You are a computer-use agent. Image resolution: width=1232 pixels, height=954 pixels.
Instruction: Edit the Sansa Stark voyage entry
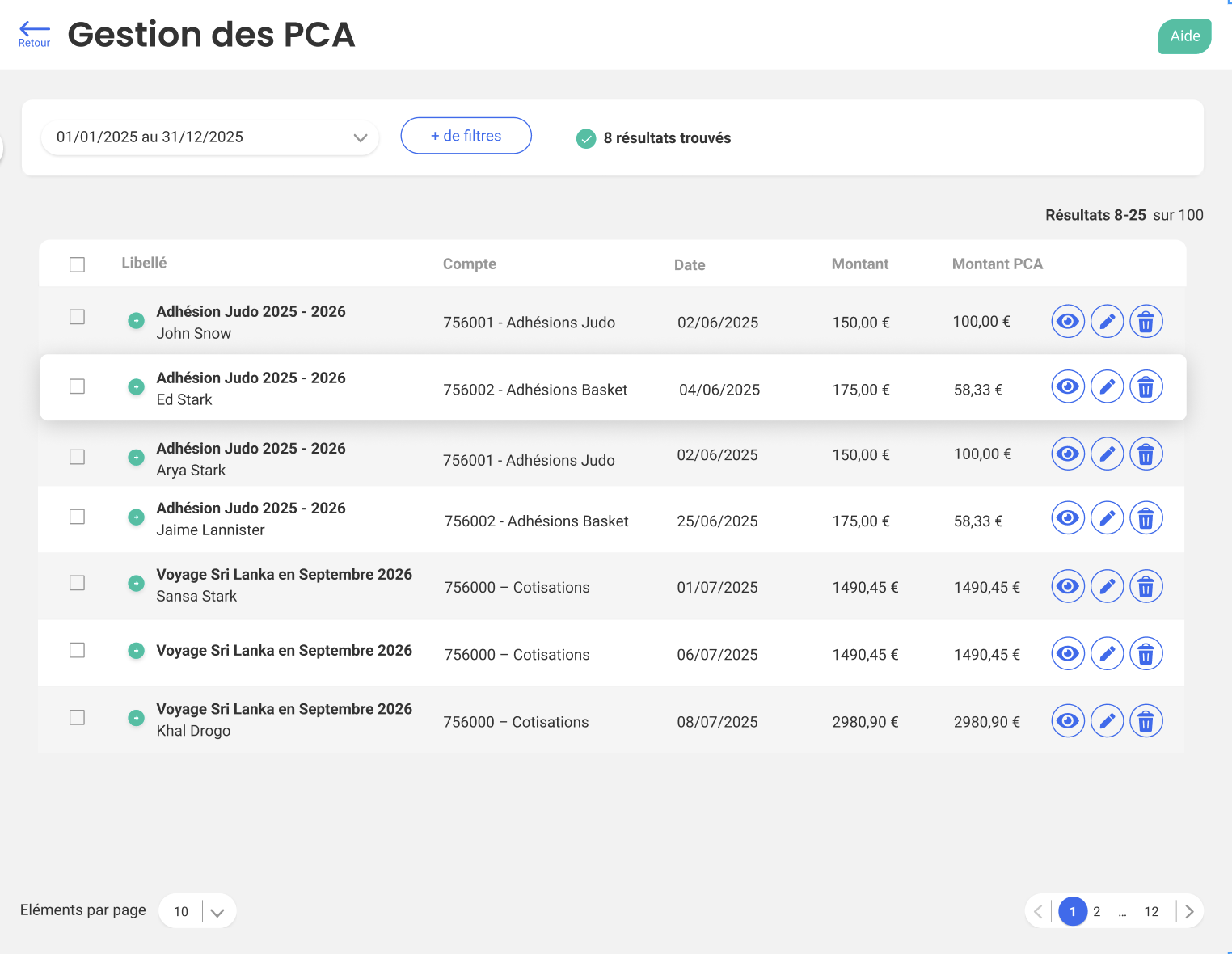(x=1107, y=586)
